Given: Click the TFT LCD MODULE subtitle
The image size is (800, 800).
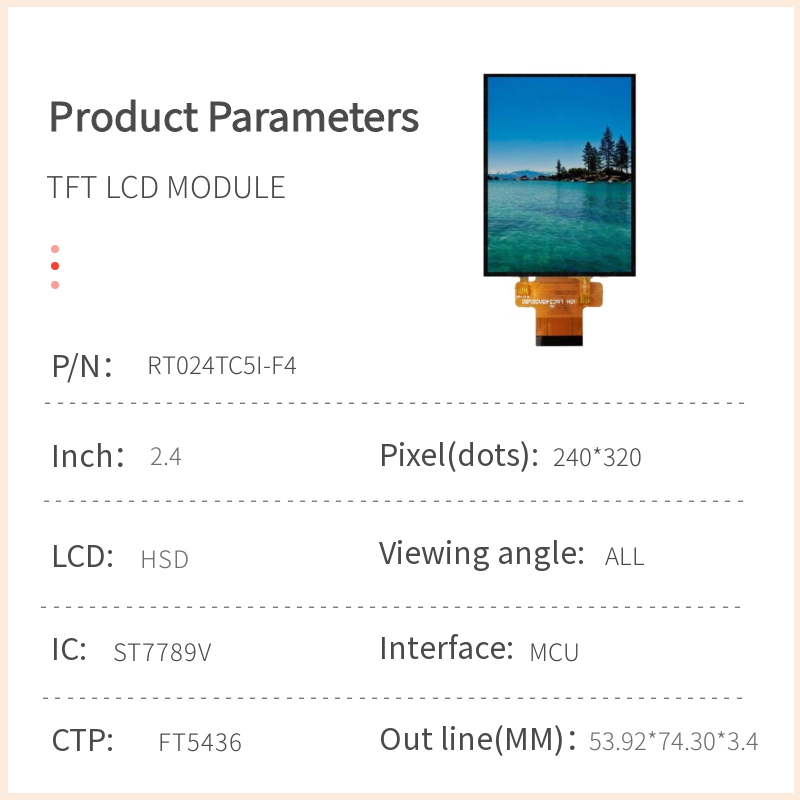Looking at the screenshot, I should point(166,187).
